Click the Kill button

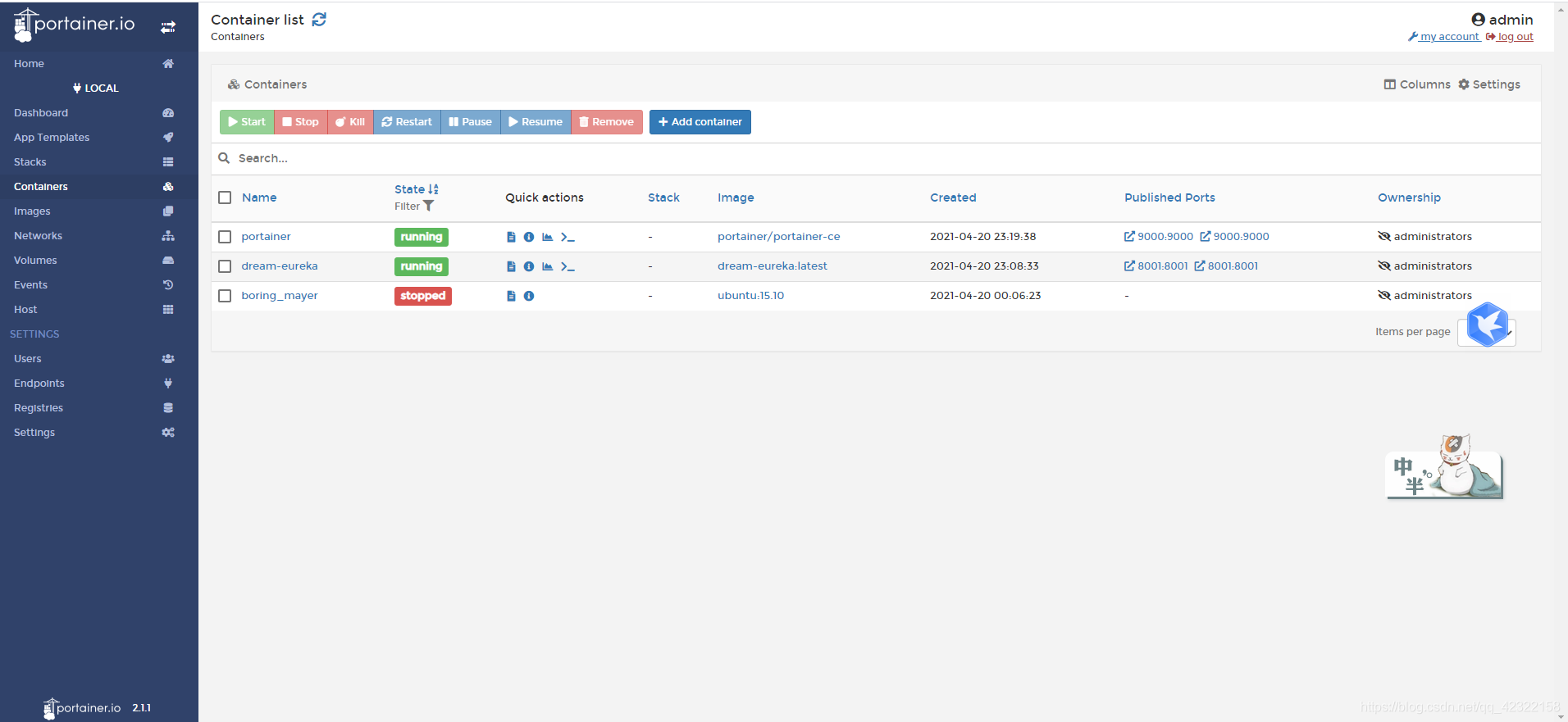350,122
